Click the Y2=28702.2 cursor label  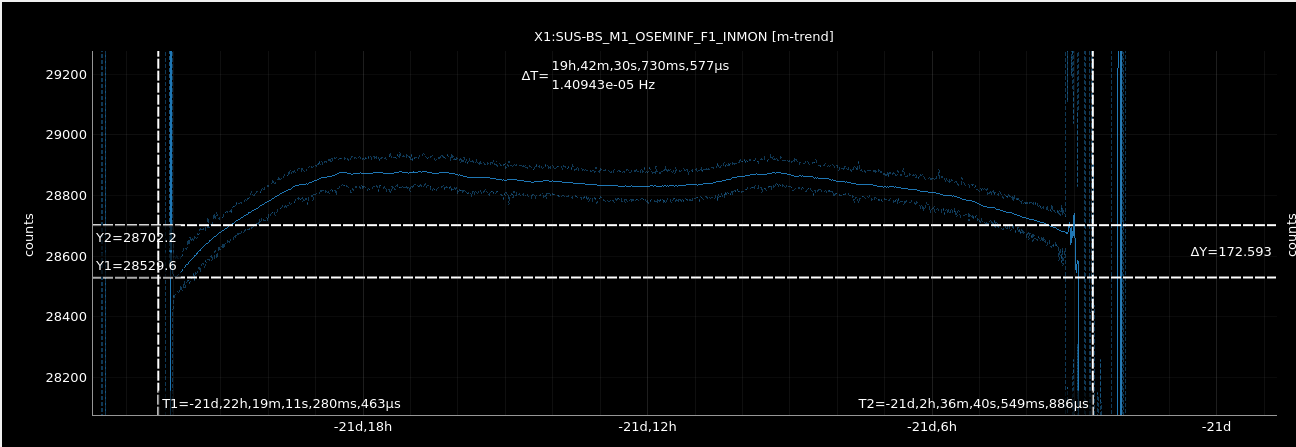tap(136, 238)
